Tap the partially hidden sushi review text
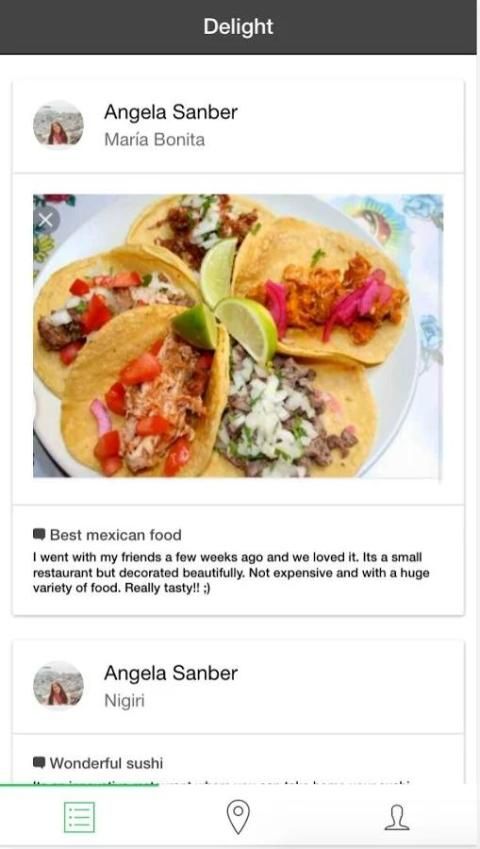 pyautogui.click(x=221, y=781)
